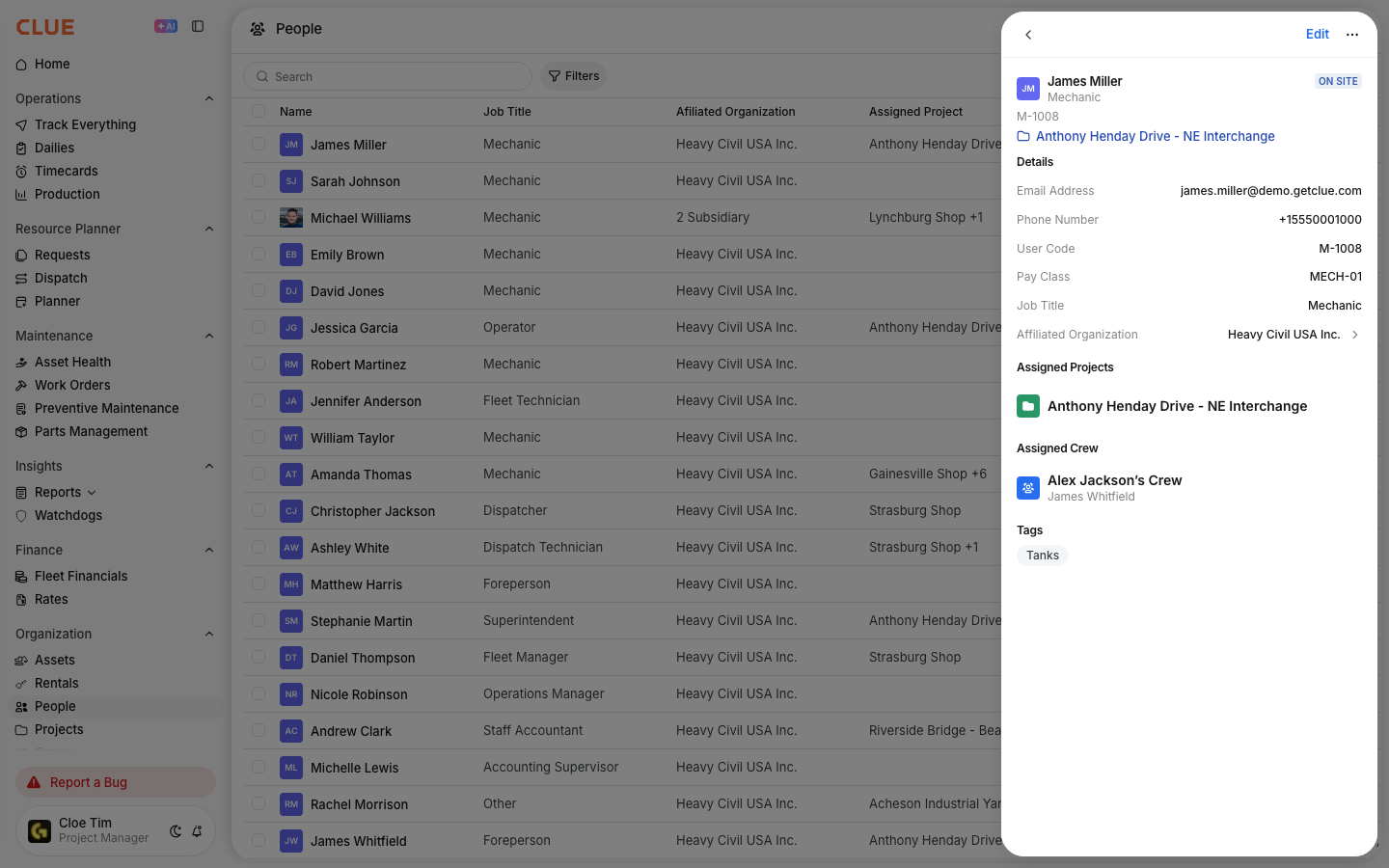Open notifications bell icon

197,831
